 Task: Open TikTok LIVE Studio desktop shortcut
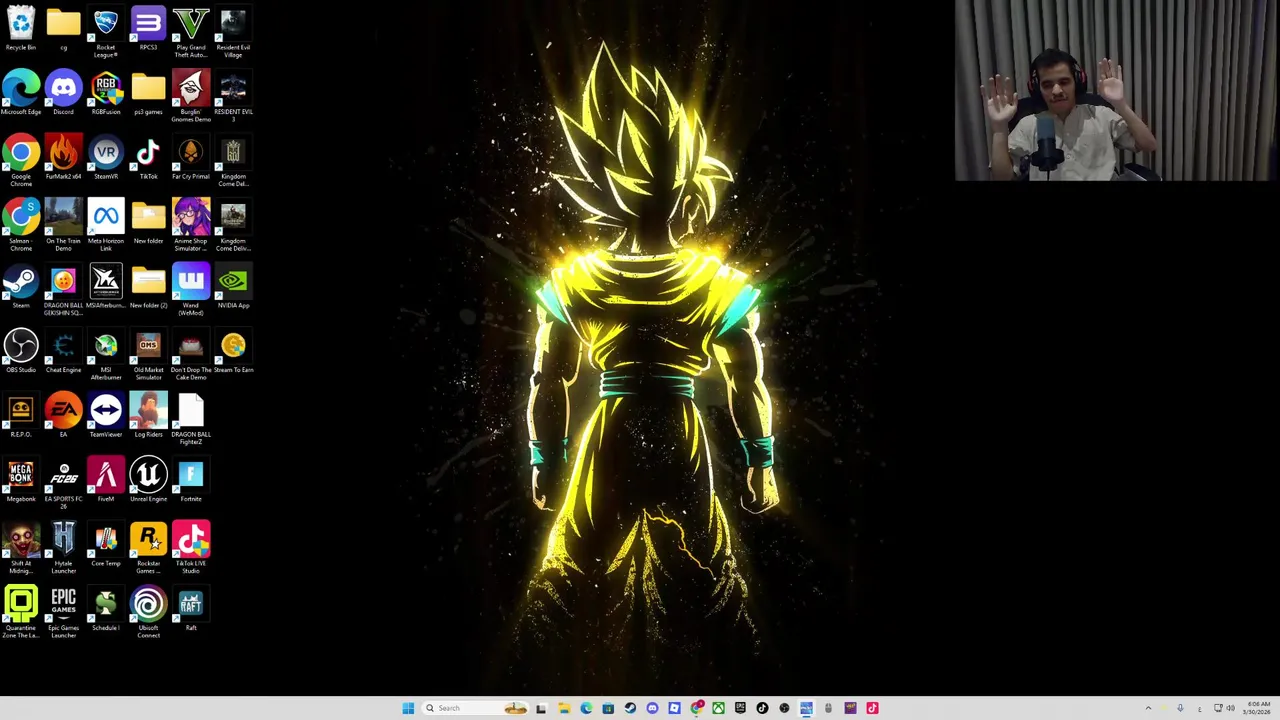tap(191, 549)
